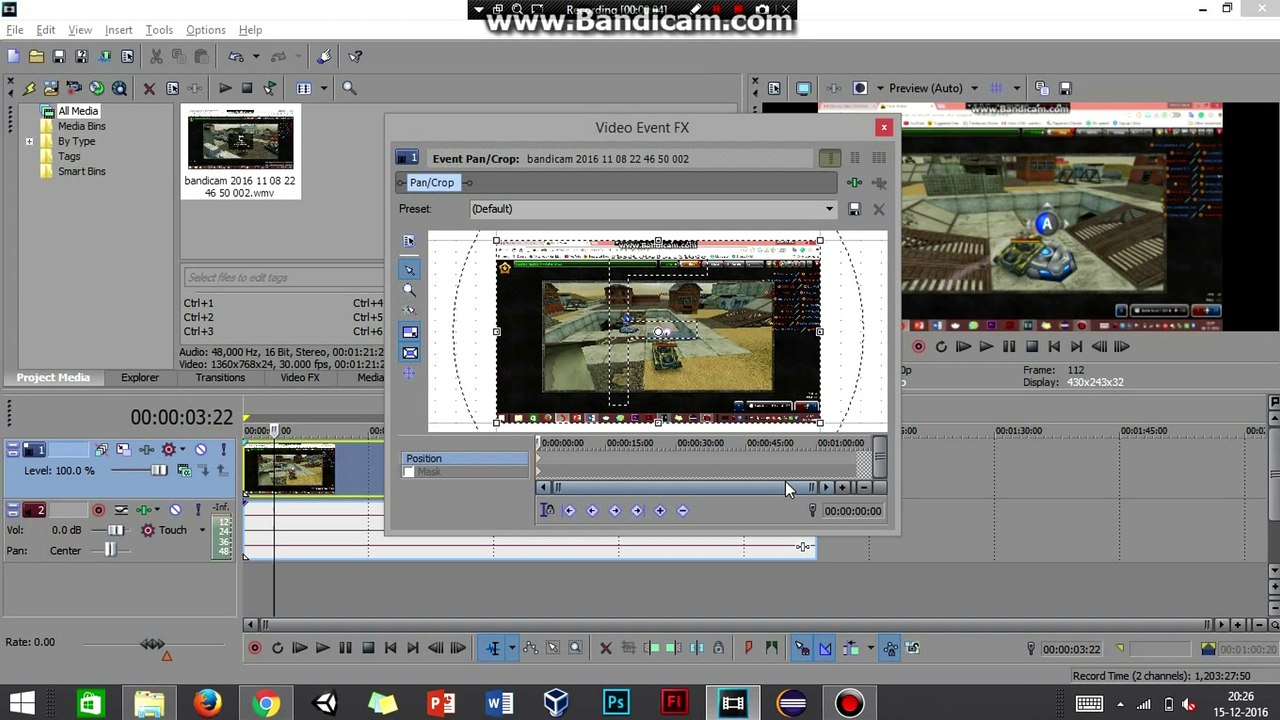Select the Smart Bins folder
Viewport: 1280px width, 720px height.
(81, 171)
